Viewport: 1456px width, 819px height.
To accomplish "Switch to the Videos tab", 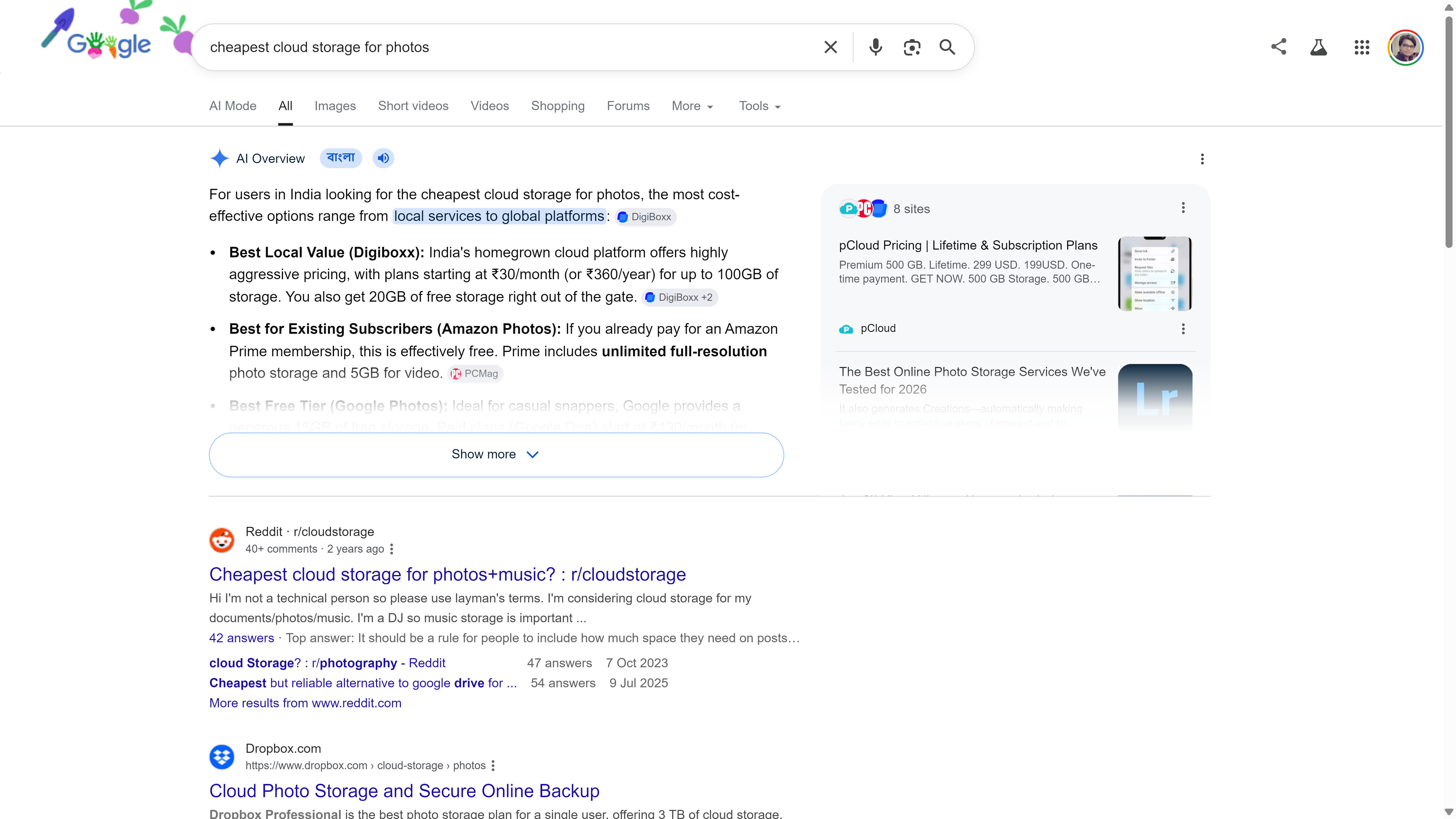I will [x=490, y=106].
